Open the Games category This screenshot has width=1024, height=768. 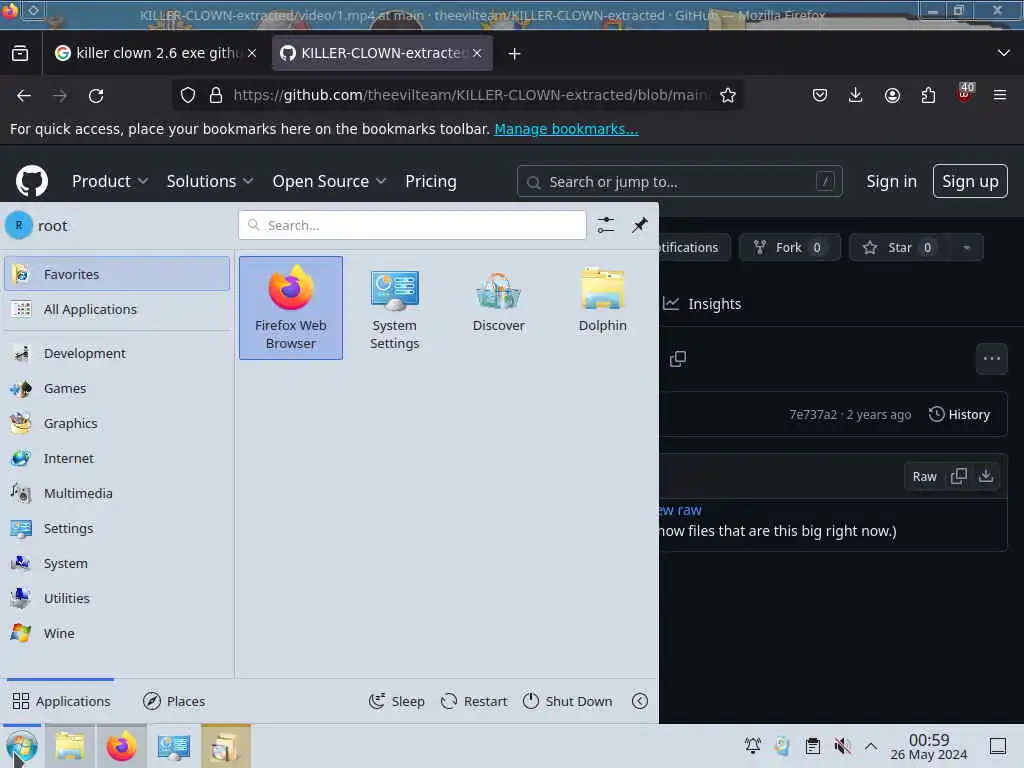117,389
